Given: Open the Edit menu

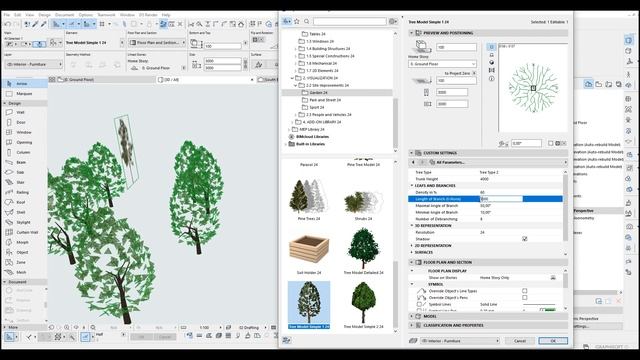Looking at the screenshot, I should point(18,15).
